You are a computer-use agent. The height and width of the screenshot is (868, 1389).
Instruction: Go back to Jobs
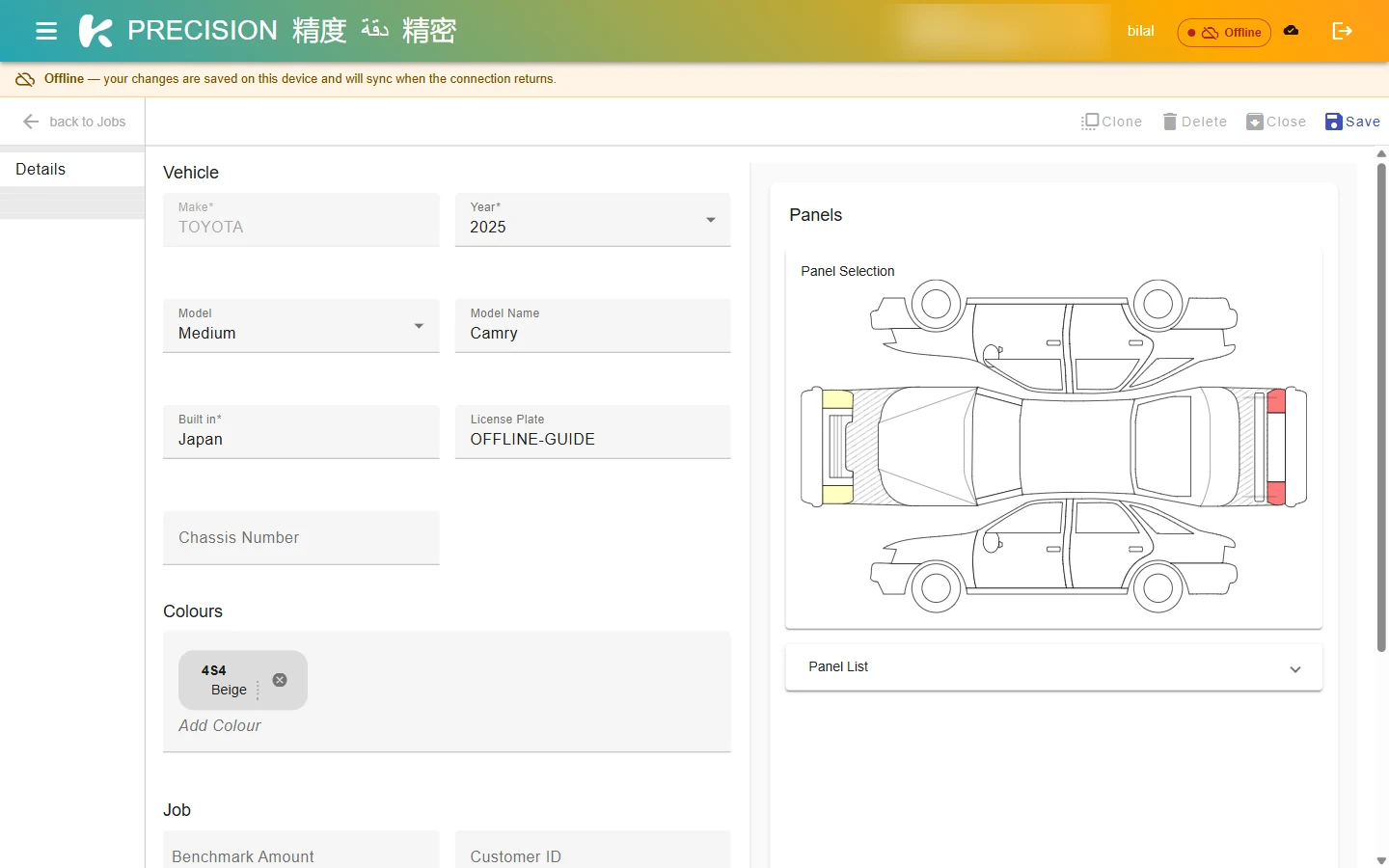pos(74,122)
